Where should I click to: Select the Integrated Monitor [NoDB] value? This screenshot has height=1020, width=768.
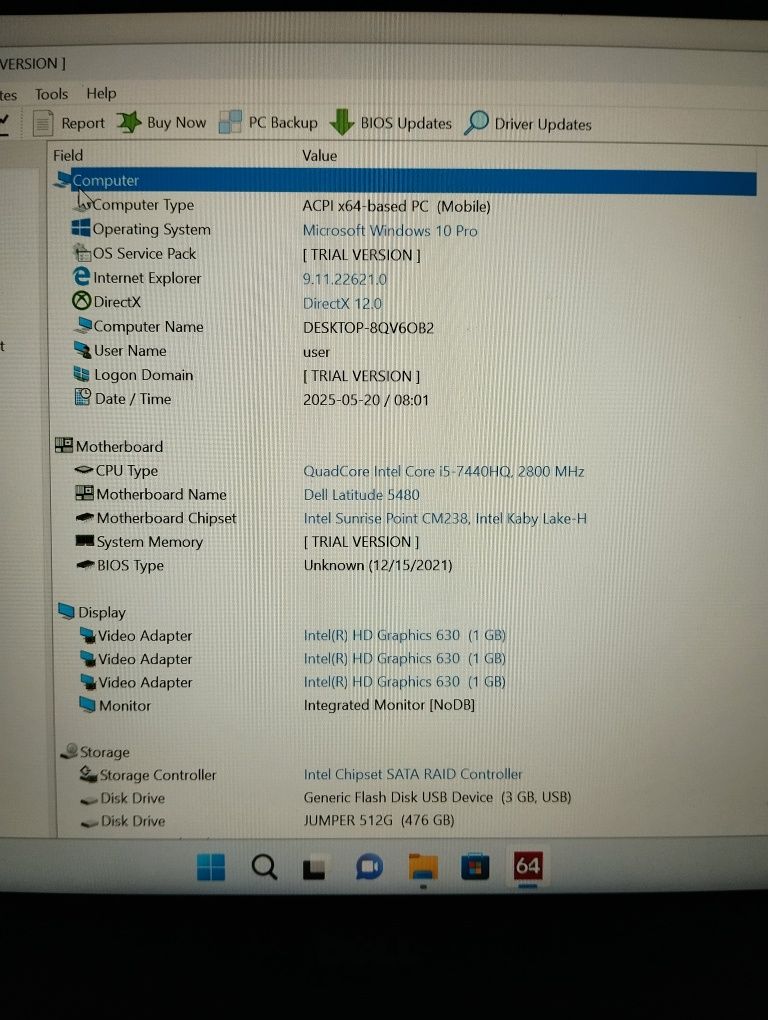click(x=390, y=705)
